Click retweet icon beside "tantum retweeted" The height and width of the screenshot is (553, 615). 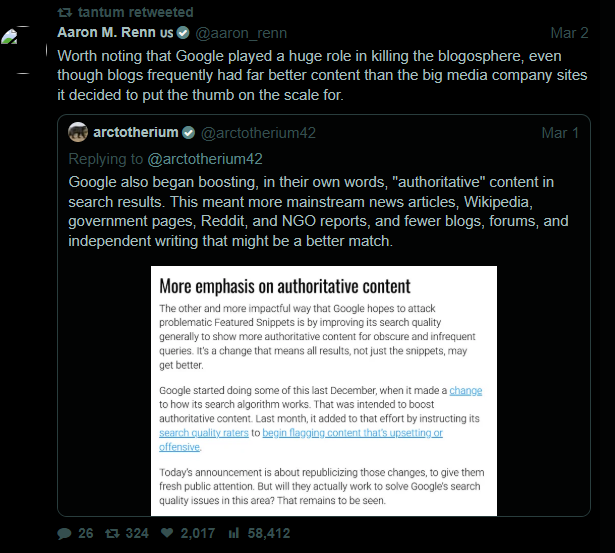[64, 12]
